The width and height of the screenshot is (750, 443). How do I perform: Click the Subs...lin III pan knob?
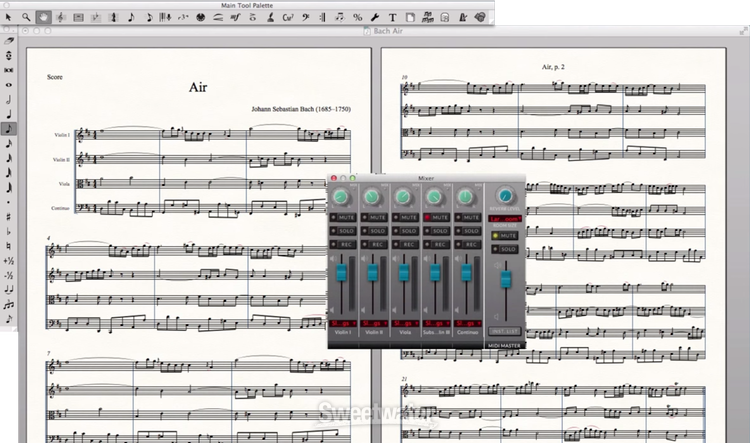coord(434,196)
